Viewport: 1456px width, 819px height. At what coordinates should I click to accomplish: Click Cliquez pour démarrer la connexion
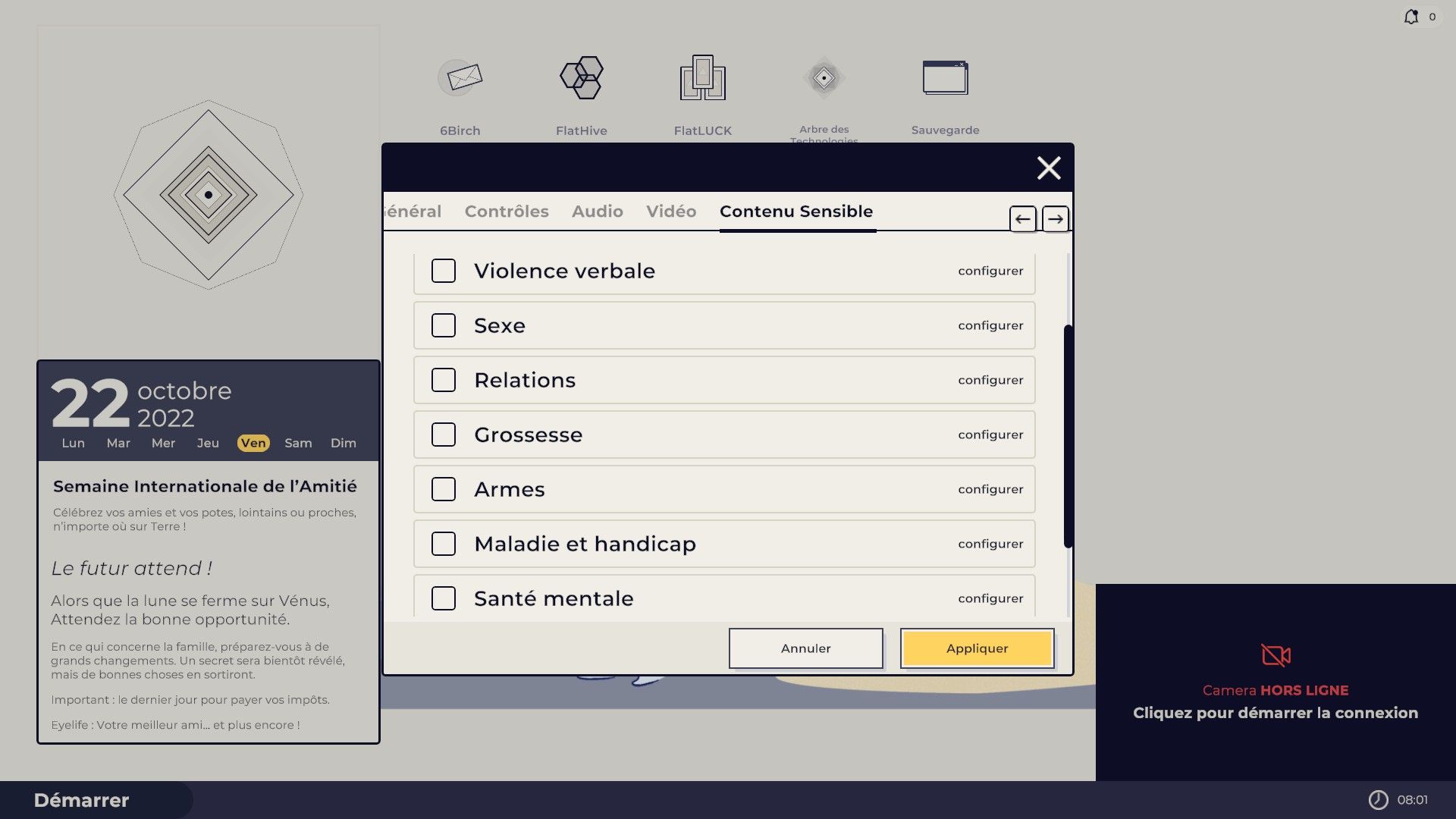tap(1276, 713)
